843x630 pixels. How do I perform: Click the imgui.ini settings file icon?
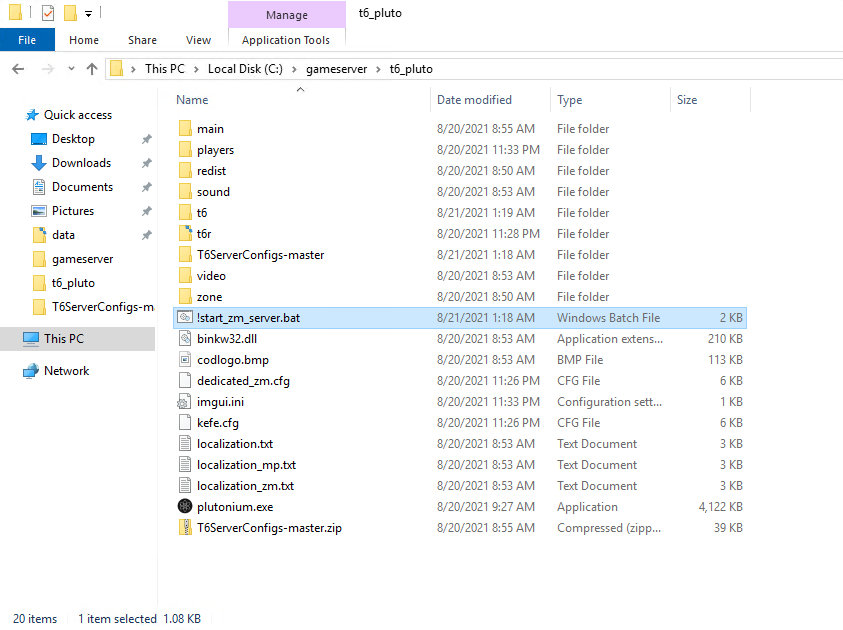point(184,402)
